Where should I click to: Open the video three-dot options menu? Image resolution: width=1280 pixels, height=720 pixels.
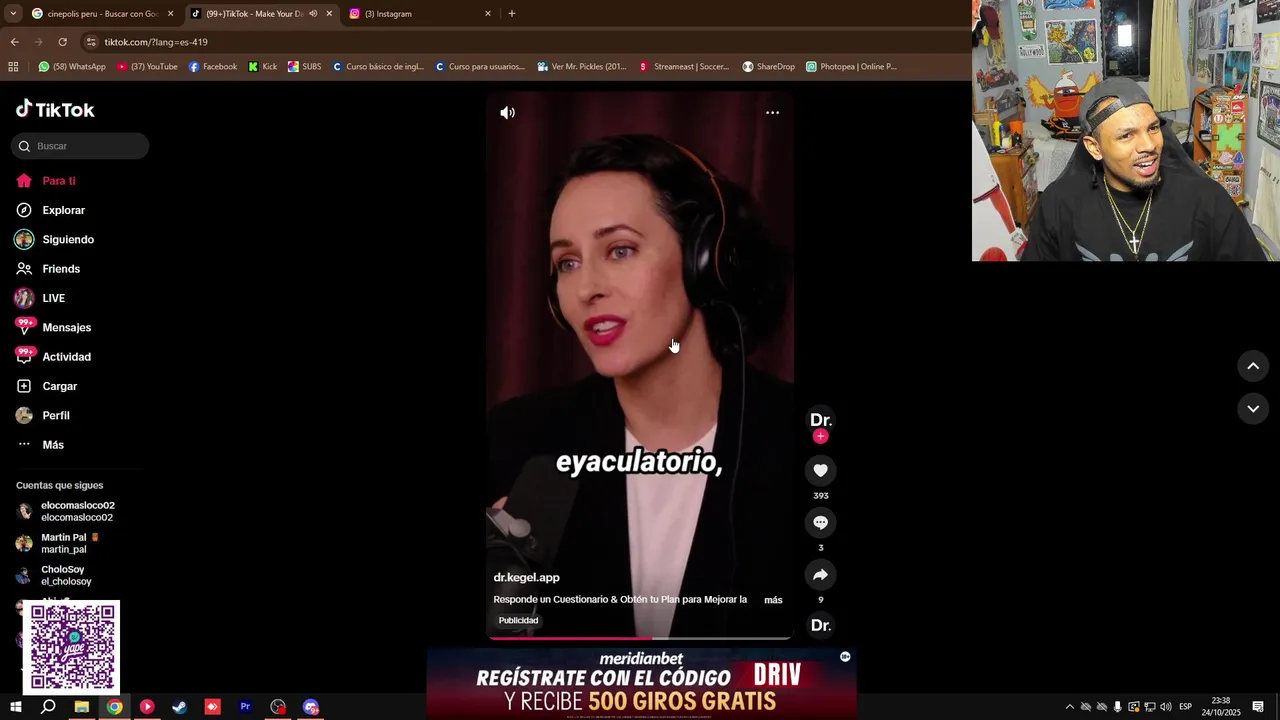tap(772, 113)
